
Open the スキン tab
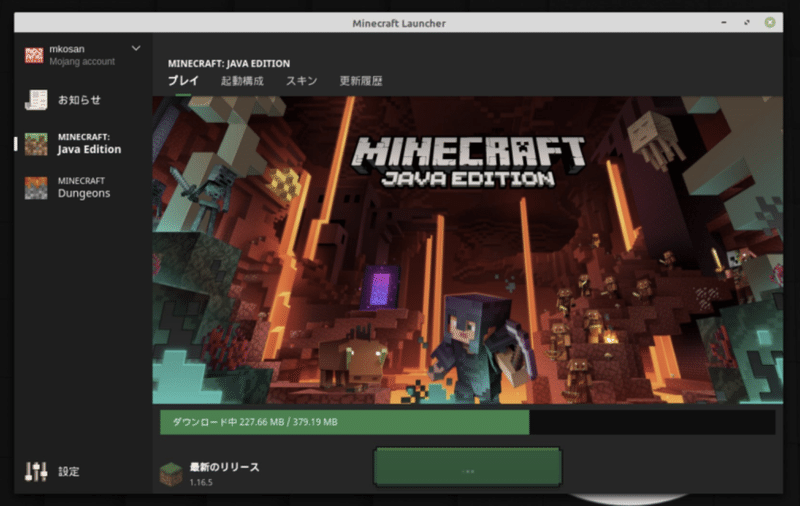(x=302, y=81)
